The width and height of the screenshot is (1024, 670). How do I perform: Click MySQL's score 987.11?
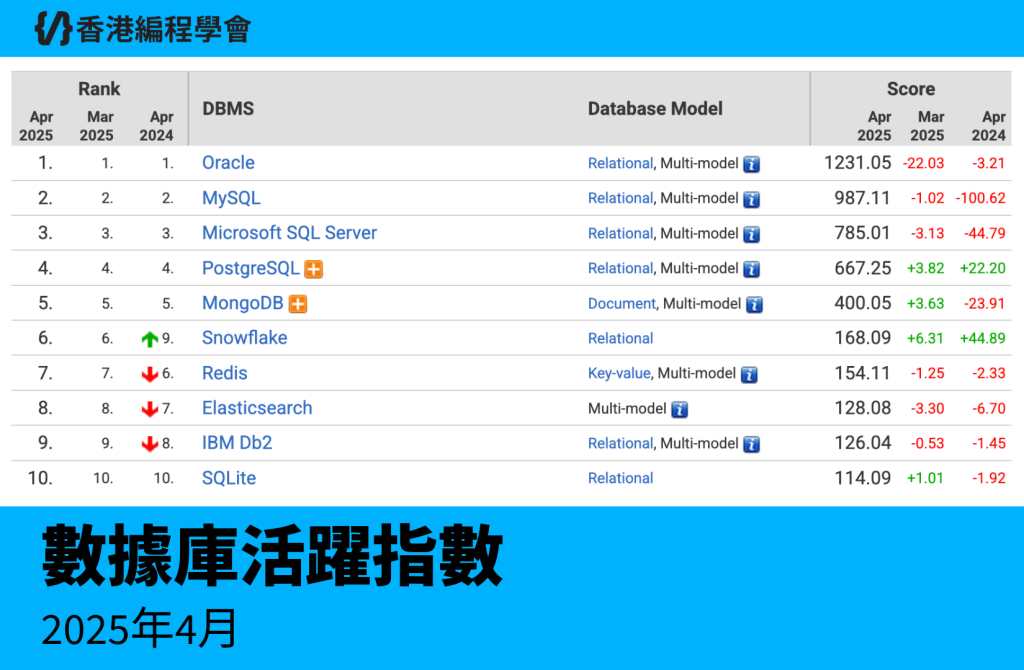tap(863, 198)
